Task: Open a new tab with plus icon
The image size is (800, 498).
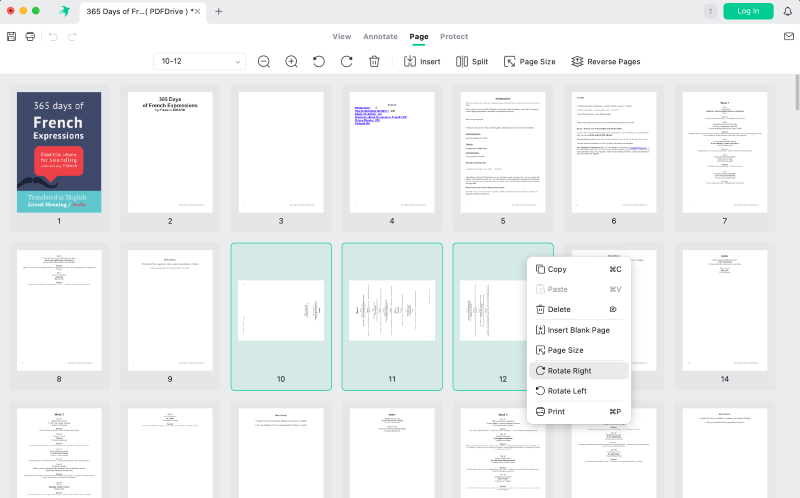Action: [218, 11]
